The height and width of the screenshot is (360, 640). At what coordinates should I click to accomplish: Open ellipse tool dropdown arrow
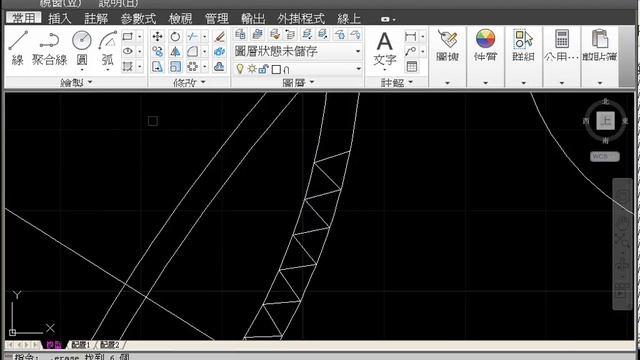(140, 51)
